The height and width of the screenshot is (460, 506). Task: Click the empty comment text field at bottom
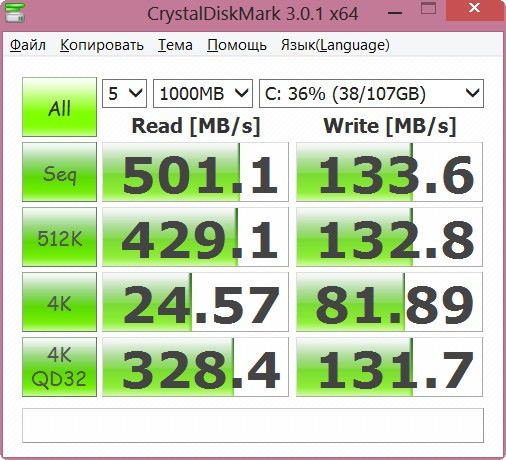pyautogui.click(x=253, y=426)
